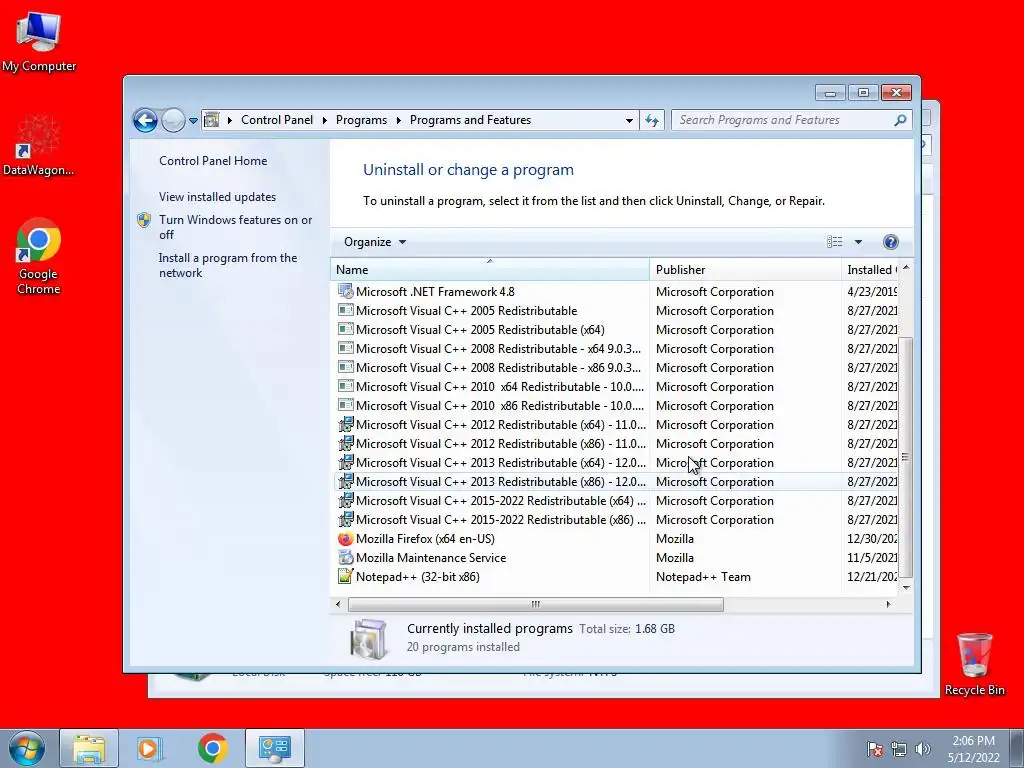This screenshot has width=1024, height=768.
Task: Click the vertical scrollbar thumb
Action: pyautogui.click(x=905, y=457)
